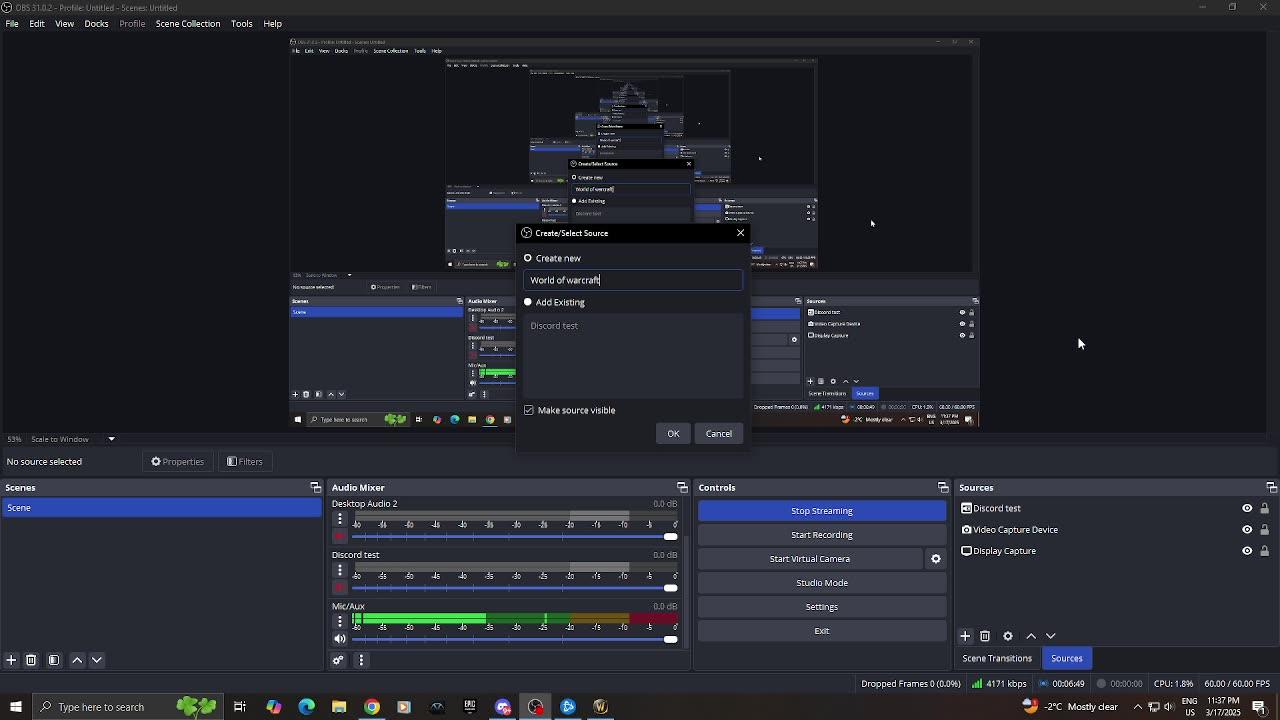Add a new scene with plus icon
The image size is (1280, 720).
tap(11, 660)
